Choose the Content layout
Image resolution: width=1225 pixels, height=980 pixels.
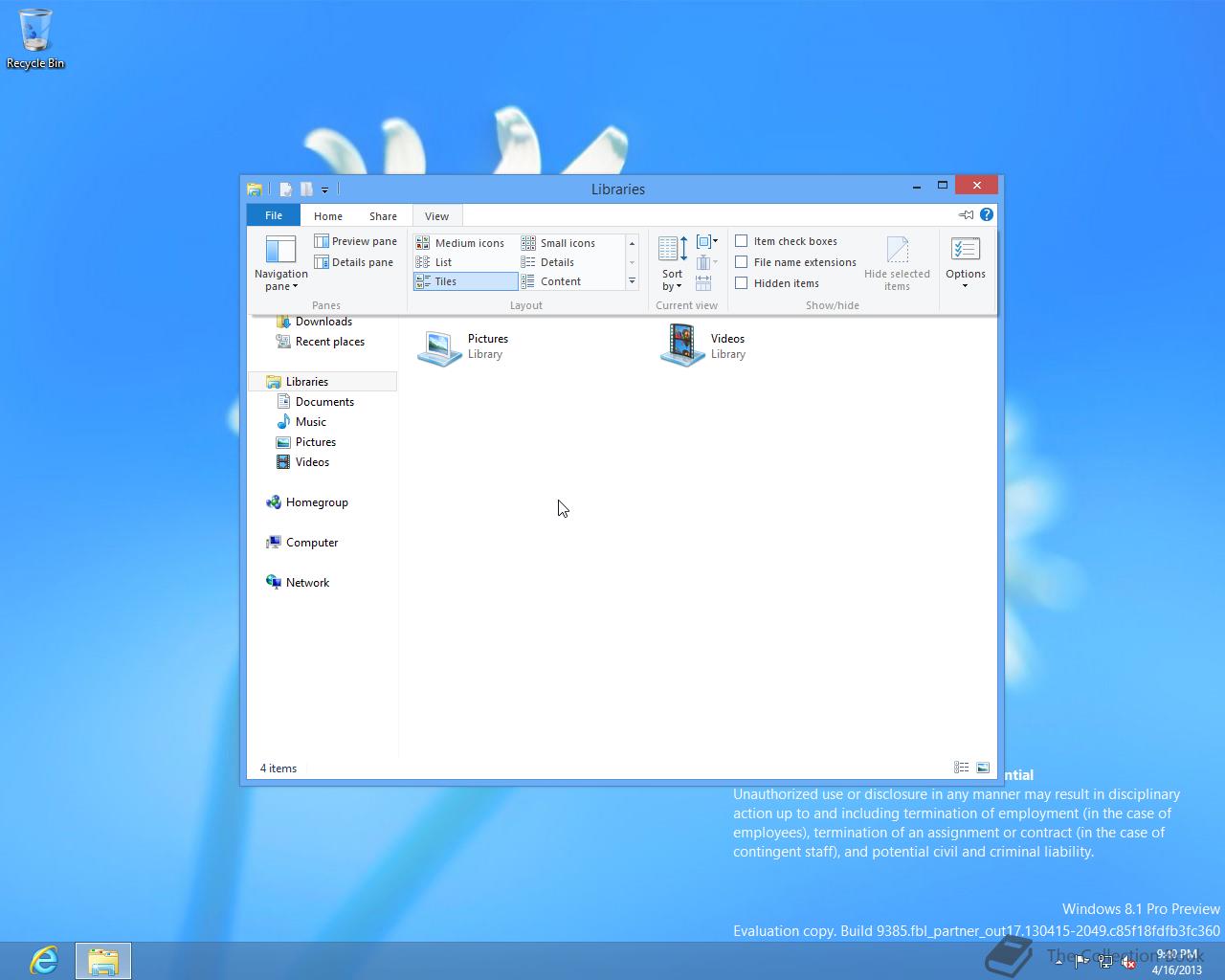click(x=571, y=281)
